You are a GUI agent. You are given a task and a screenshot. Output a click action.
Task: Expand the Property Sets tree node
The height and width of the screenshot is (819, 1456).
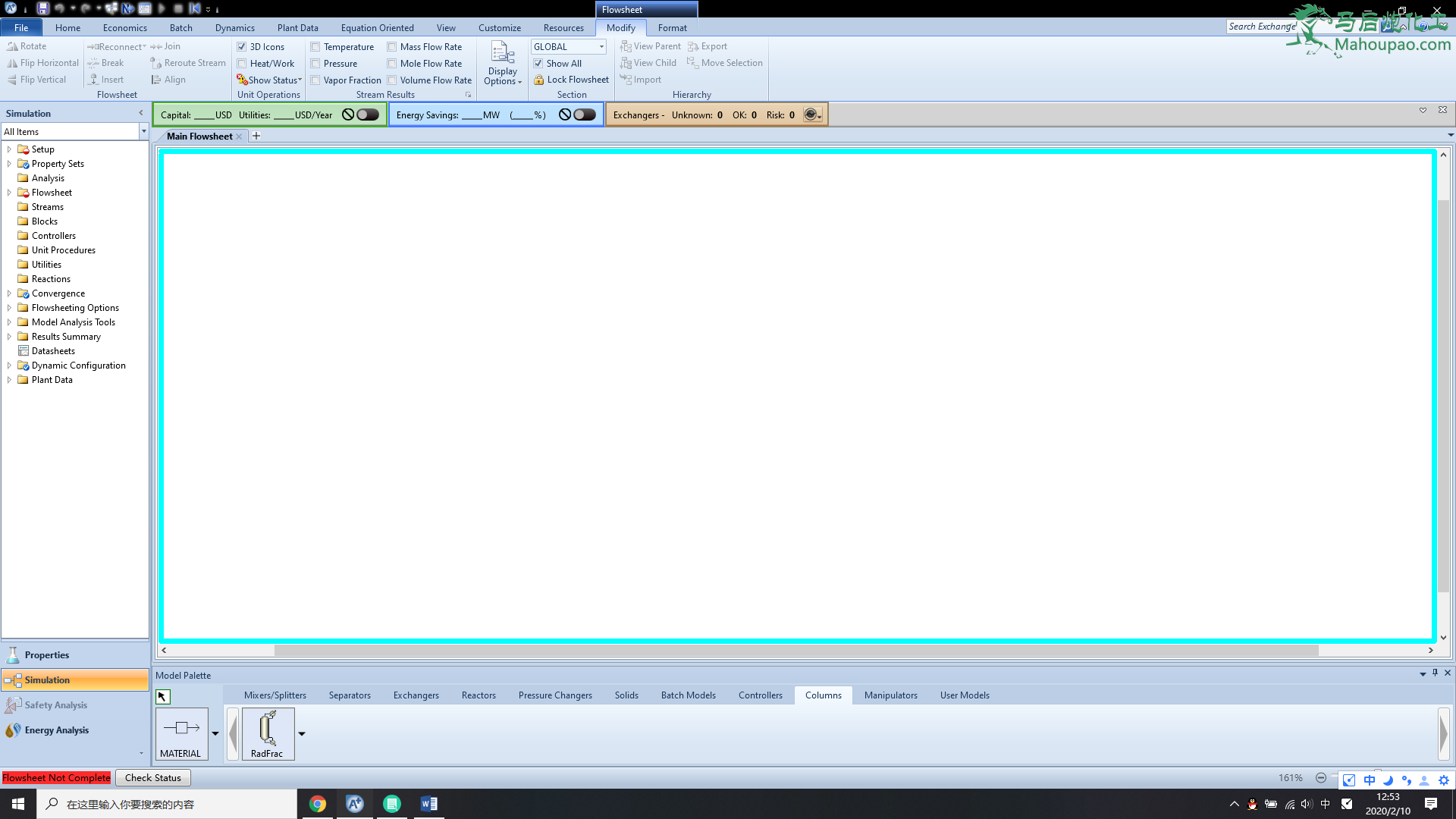coord(9,164)
